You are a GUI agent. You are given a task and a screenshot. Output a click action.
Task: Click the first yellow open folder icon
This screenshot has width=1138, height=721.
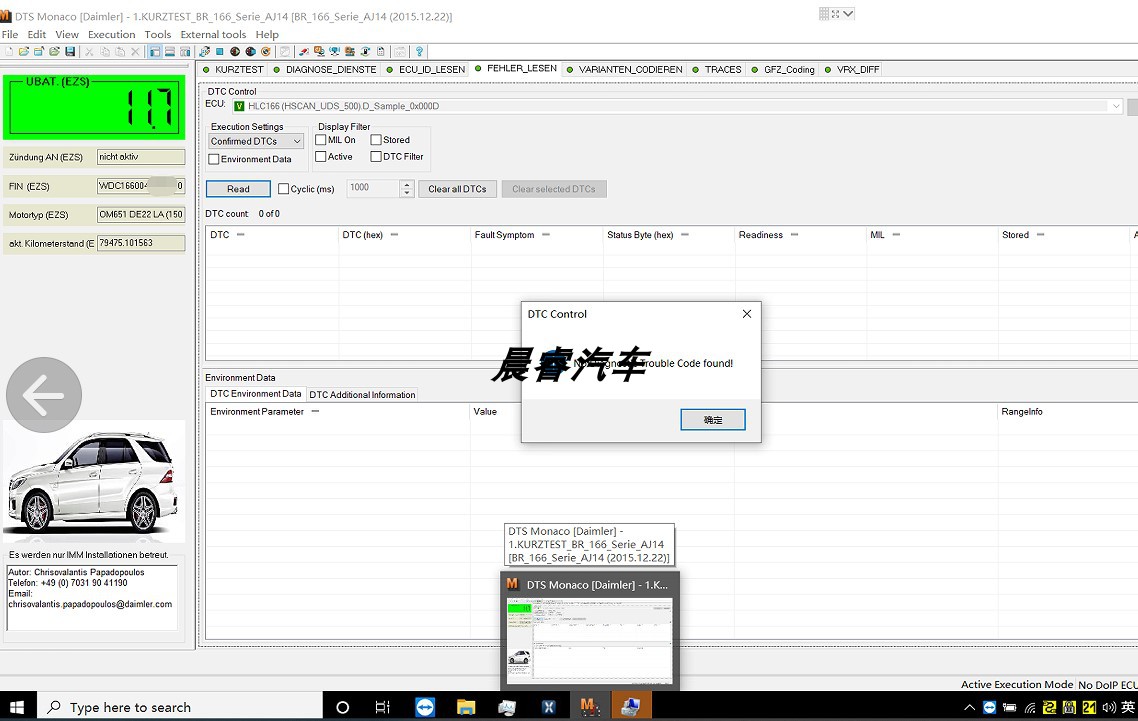[24, 52]
